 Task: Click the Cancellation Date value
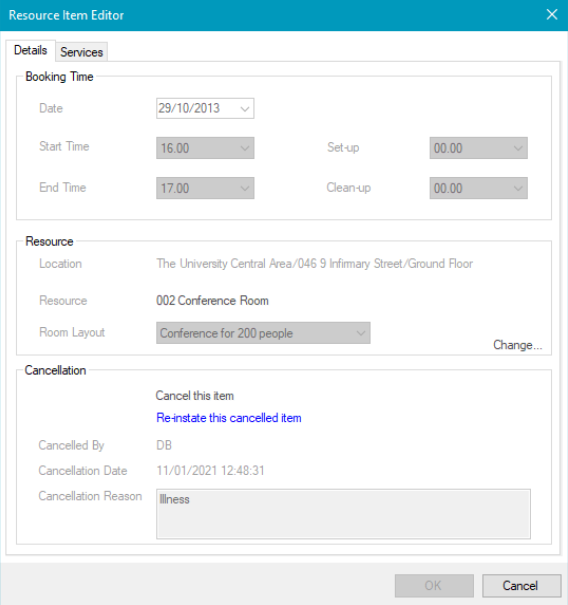point(210,471)
